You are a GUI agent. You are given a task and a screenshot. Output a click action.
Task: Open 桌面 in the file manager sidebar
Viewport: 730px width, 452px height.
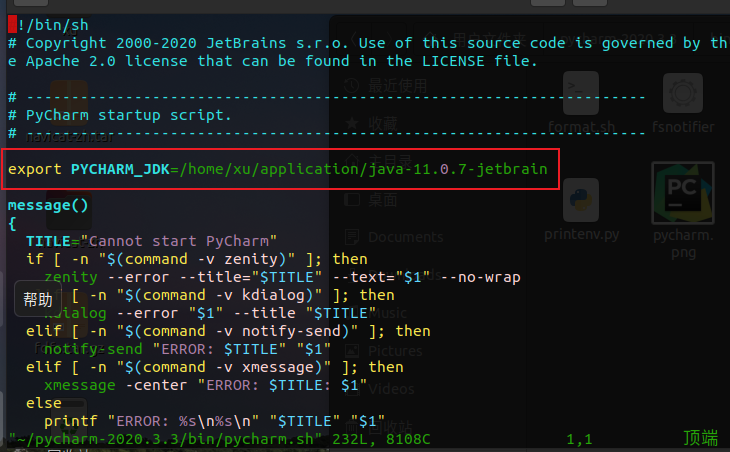tap(383, 200)
